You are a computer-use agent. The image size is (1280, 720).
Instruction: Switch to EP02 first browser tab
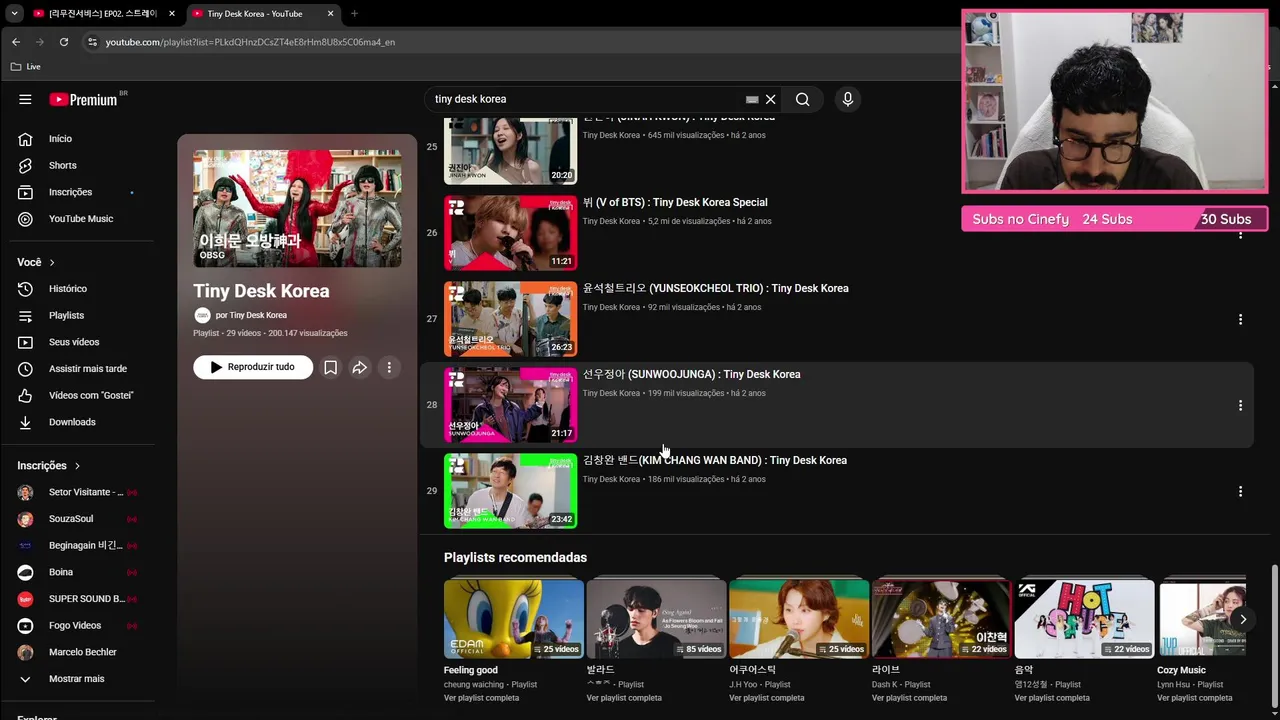[x=103, y=14]
